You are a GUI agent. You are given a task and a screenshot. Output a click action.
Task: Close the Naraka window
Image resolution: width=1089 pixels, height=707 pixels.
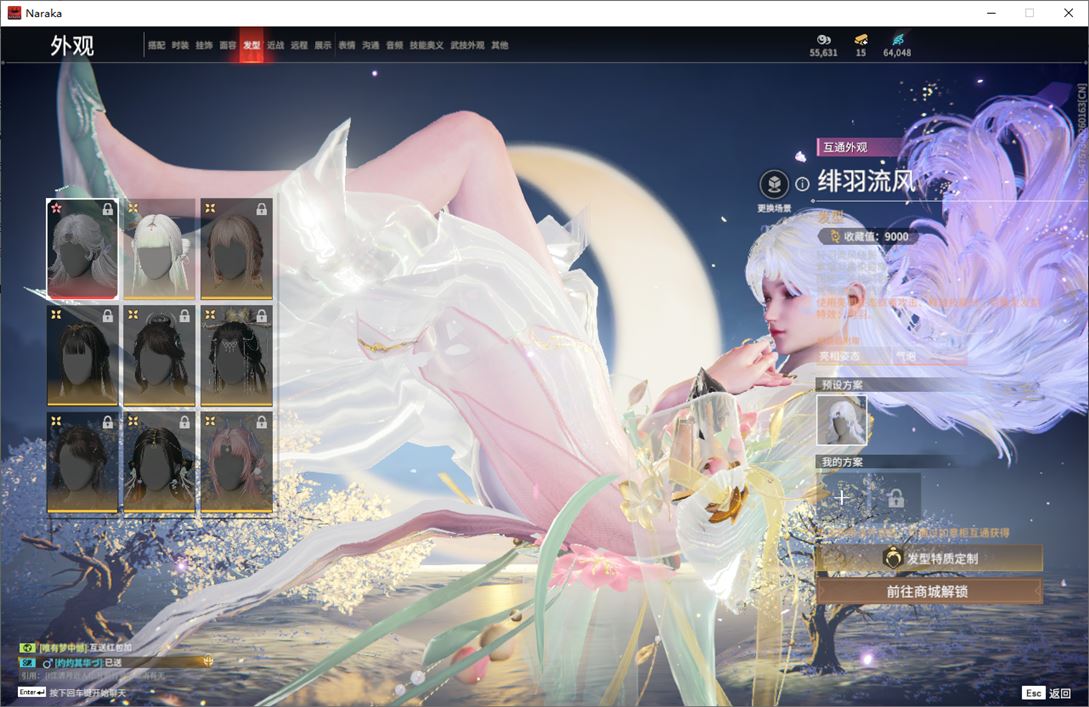[1068, 13]
